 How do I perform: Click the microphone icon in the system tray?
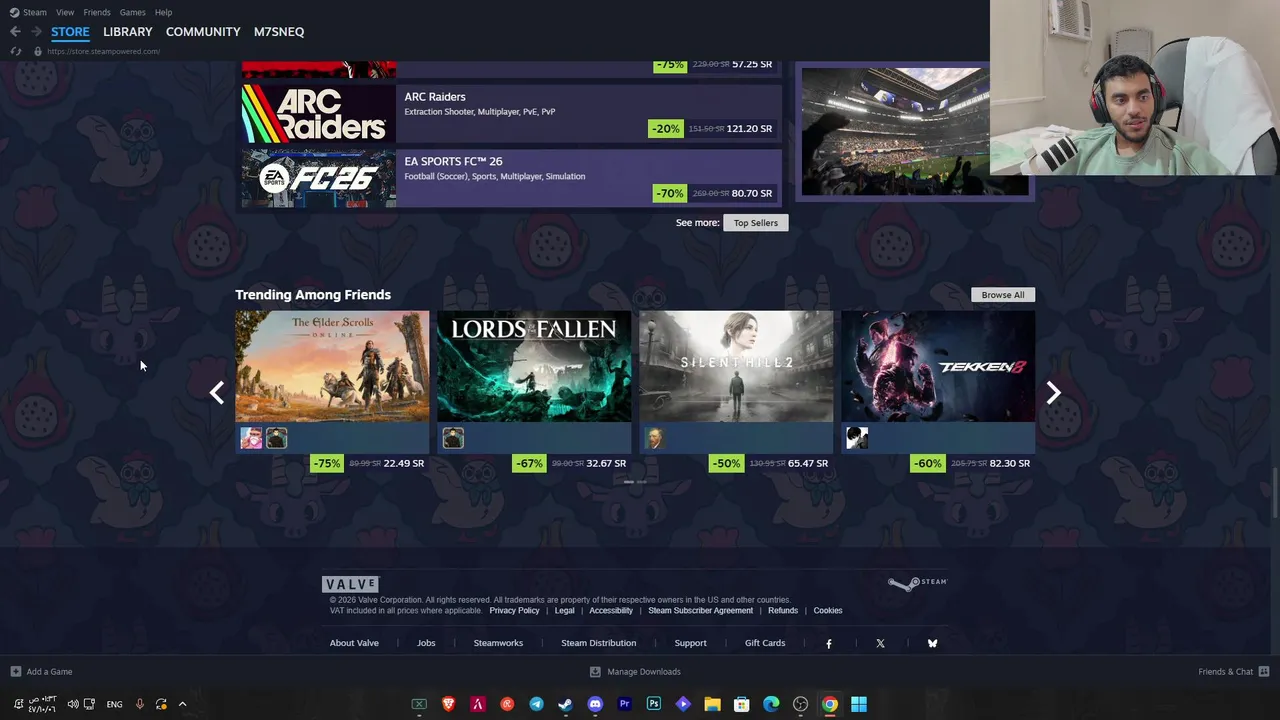pyautogui.click(x=139, y=704)
